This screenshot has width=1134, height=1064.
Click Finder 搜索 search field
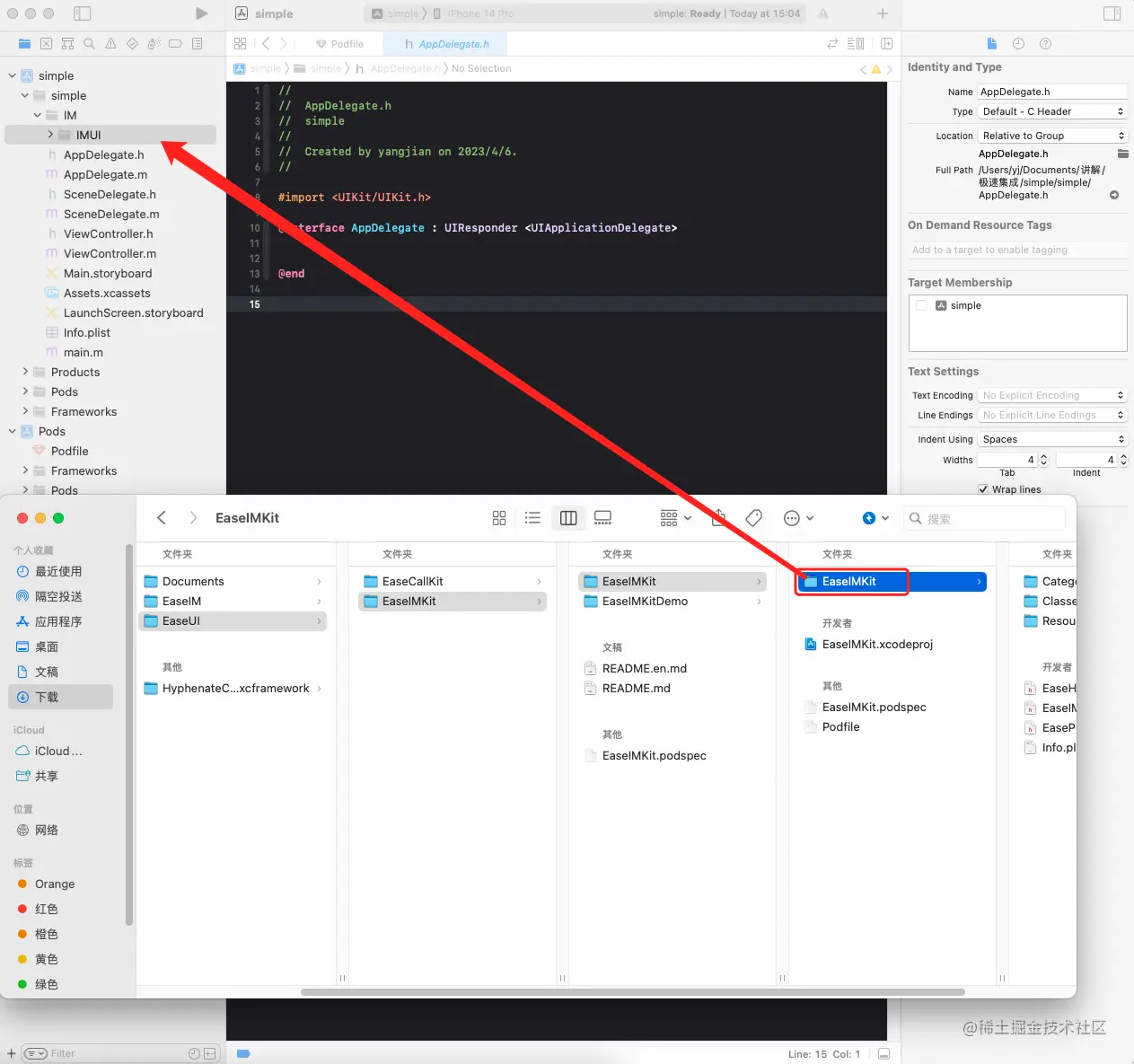click(x=985, y=518)
